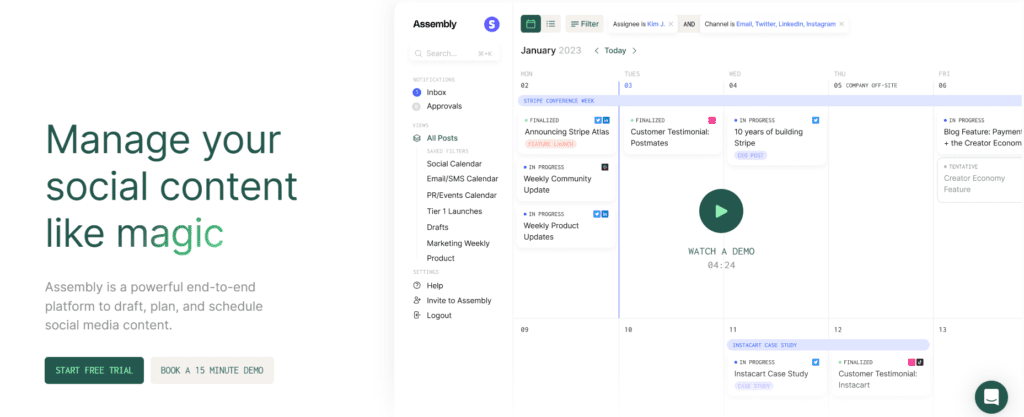Open Weekly Community Update card
This screenshot has width=1024, height=417.
point(566,179)
